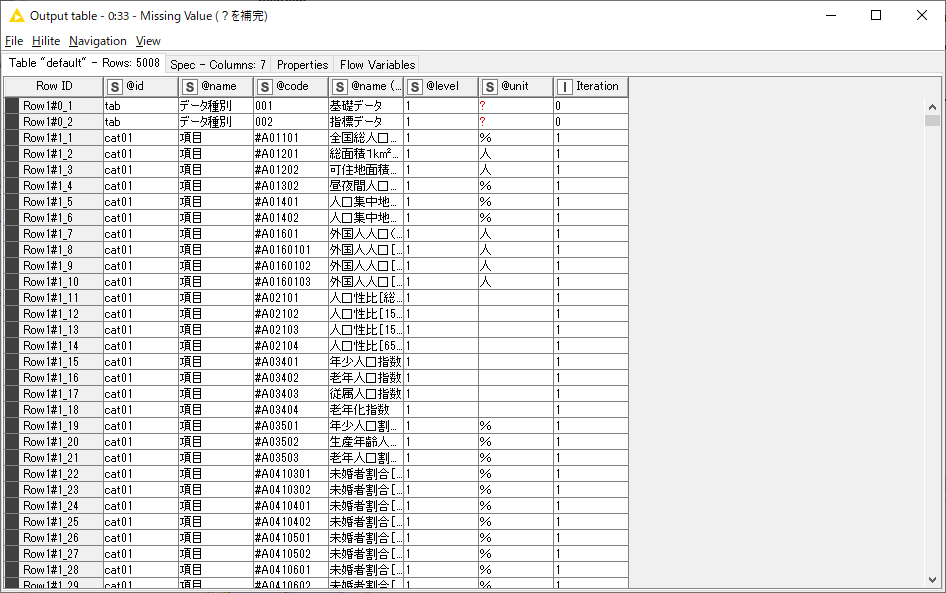Click the Row ID column header

tap(54, 86)
